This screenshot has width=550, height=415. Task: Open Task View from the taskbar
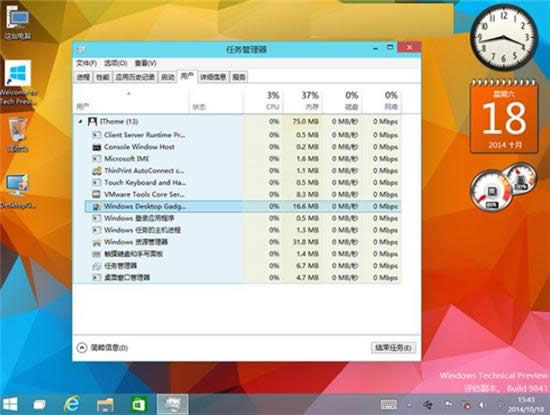(x=39, y=405)
